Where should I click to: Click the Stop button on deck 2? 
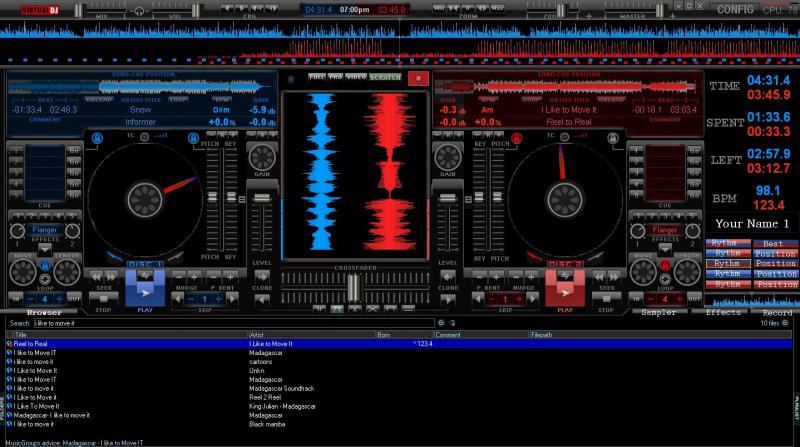pyautogui.click(x=607, y=295)
